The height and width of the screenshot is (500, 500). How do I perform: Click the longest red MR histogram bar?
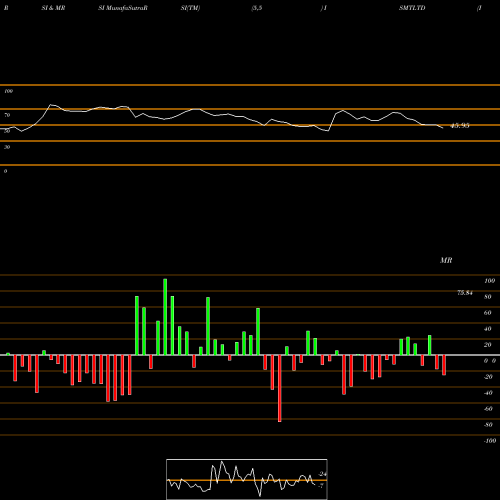(280, 388)
